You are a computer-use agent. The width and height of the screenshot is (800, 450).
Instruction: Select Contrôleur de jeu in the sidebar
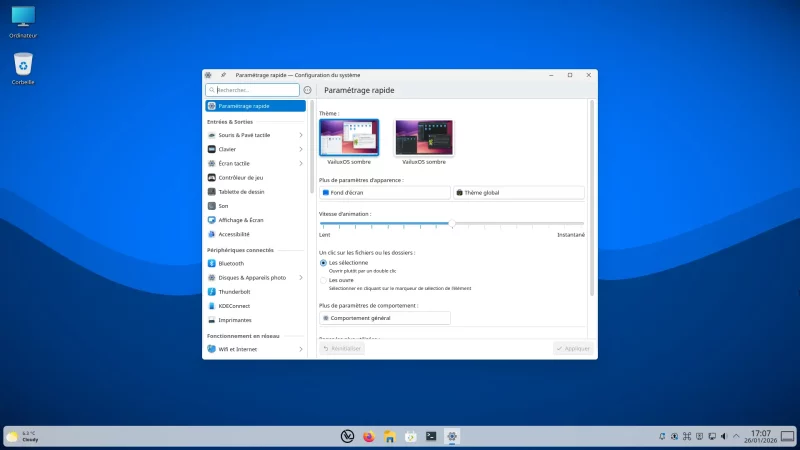(241, 177)
